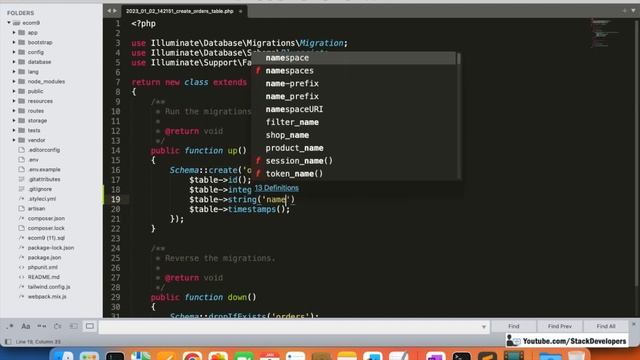Open package.json in the sidebar
The image size is (640, 360).
click(44, 258)
